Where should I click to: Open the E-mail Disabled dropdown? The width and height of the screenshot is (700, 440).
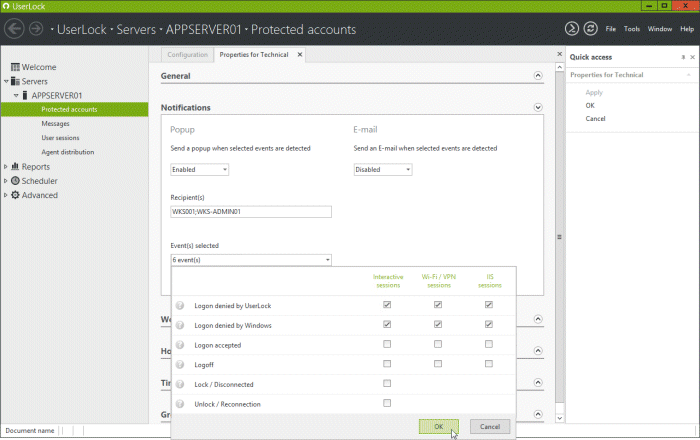click(x=383, y=170)
